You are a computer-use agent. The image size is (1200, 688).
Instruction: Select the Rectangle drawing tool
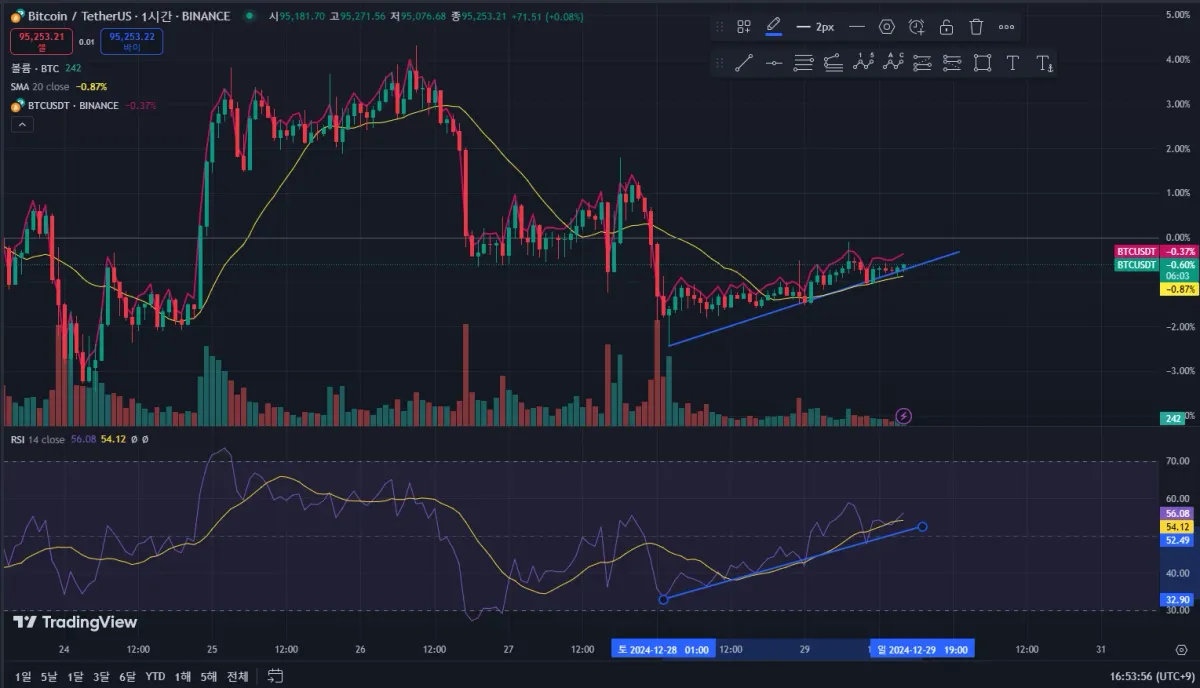[982, 63]
